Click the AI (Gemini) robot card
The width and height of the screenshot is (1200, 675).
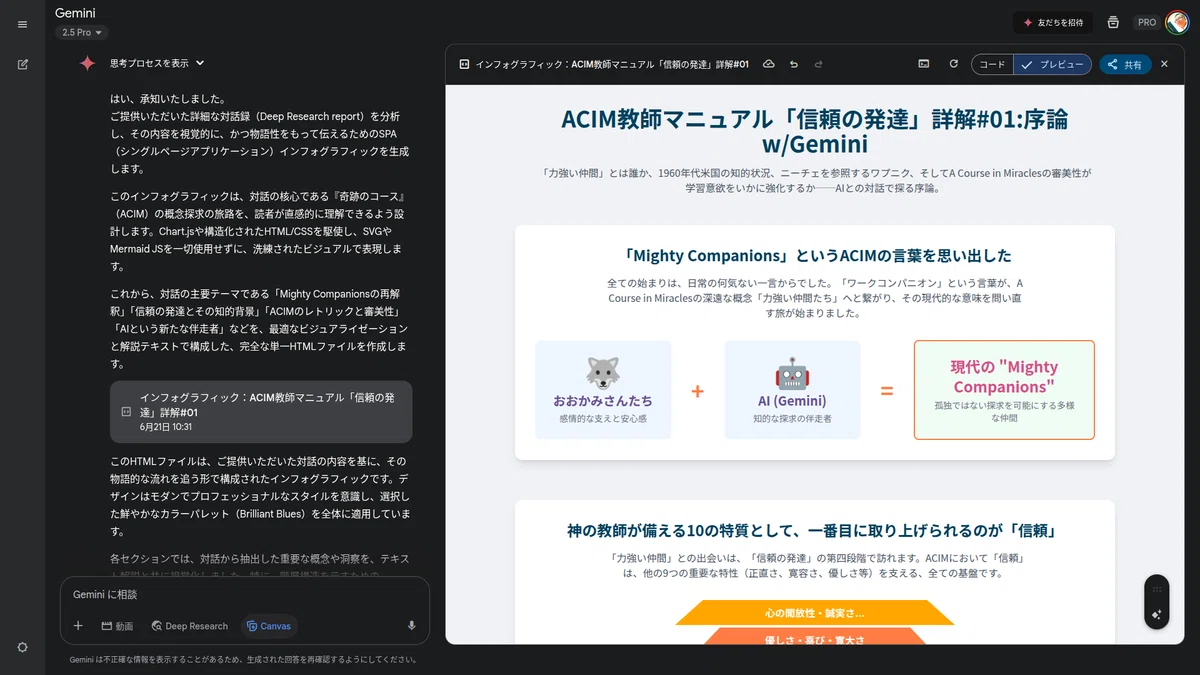[792, 390]
